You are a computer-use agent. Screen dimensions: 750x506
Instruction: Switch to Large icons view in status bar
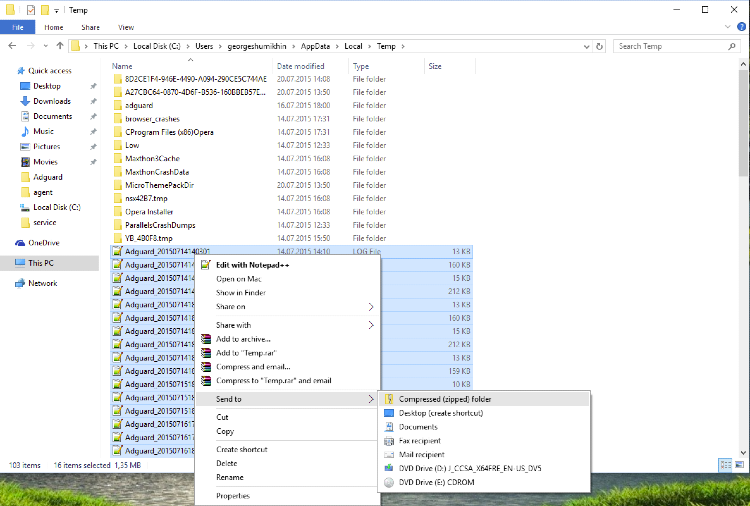[x=739, y=465]
